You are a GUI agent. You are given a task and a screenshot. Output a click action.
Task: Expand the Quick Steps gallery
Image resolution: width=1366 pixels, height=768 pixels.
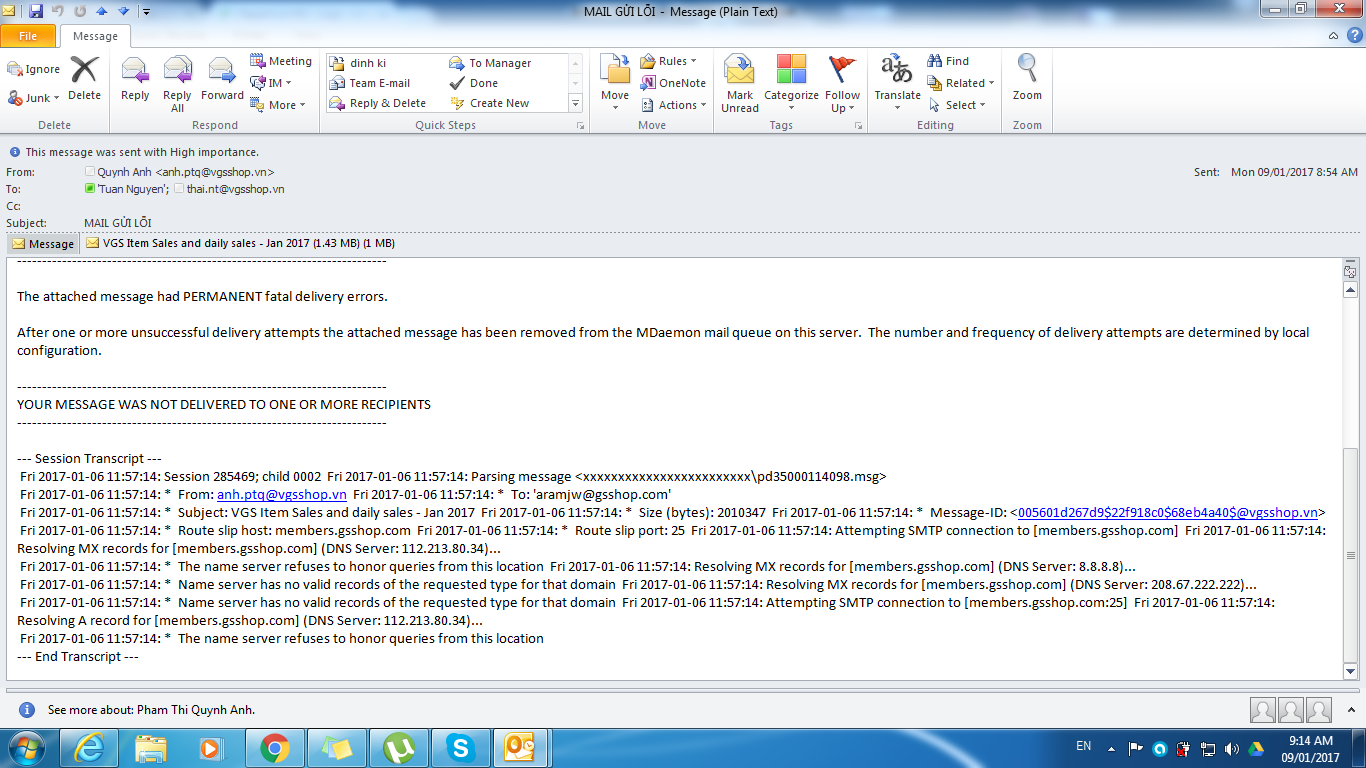pos(575,103)
